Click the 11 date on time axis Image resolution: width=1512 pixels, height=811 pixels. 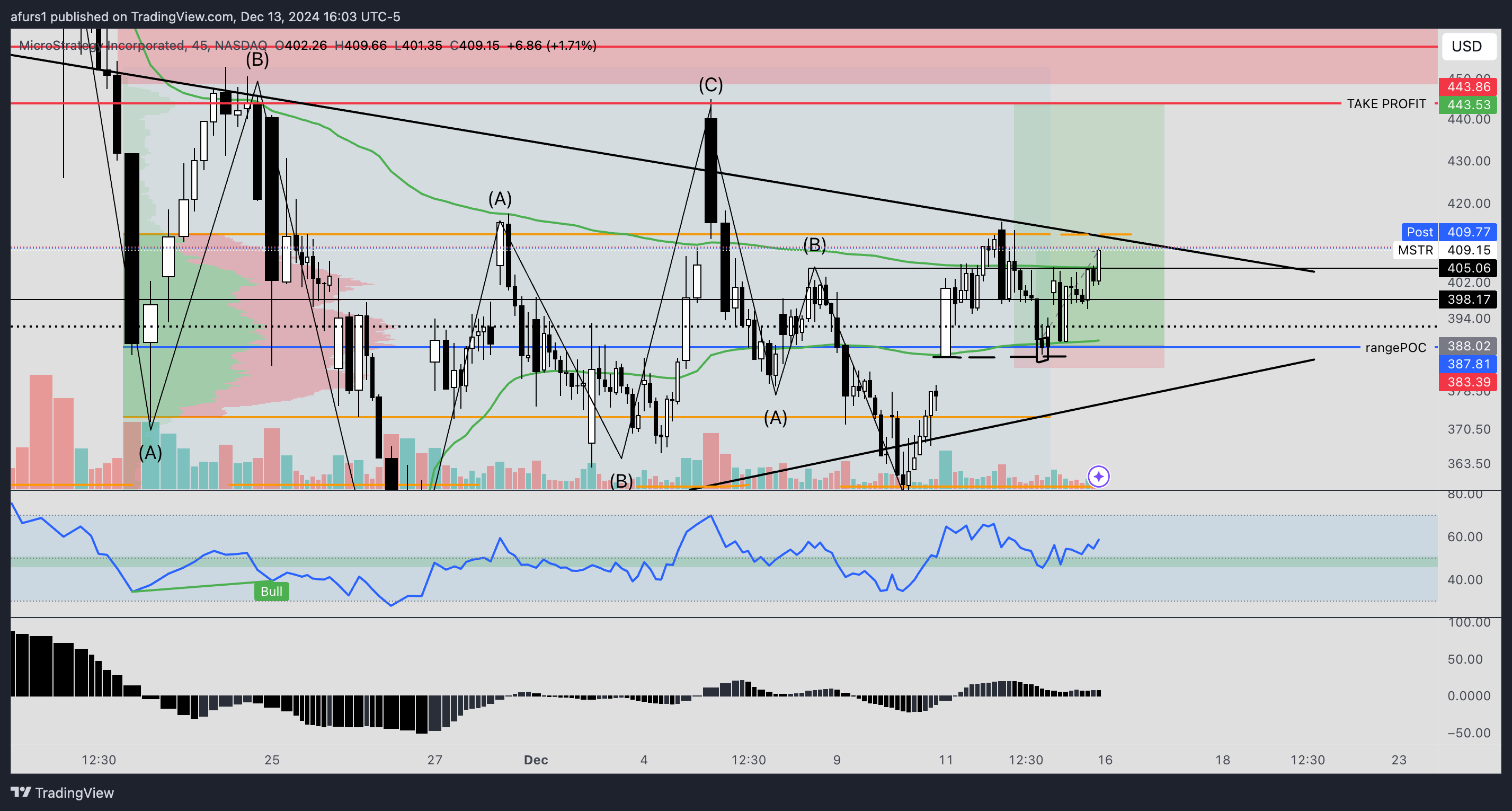click(946, 760)
